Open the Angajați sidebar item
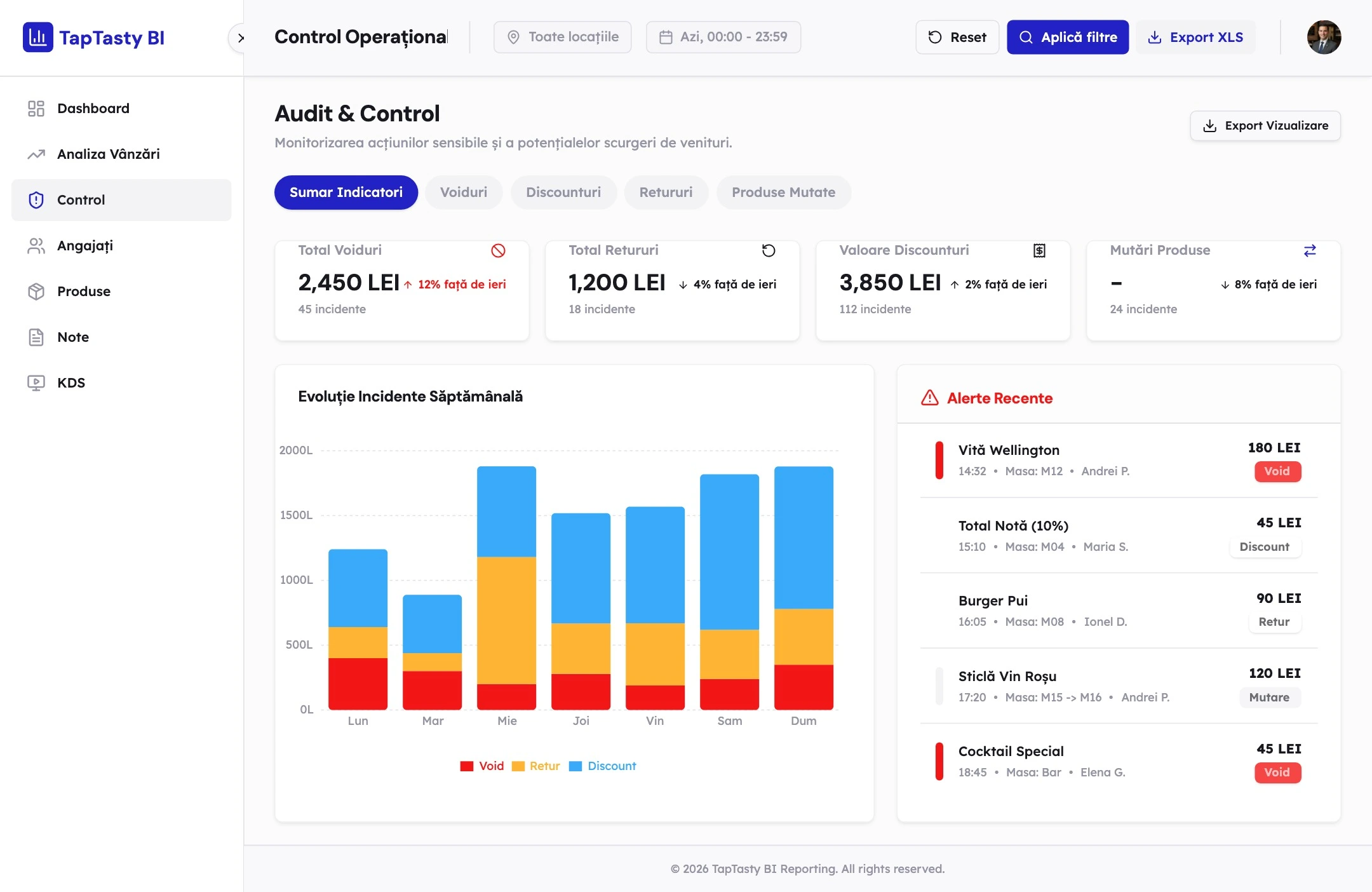1372x892 pixels. tap(121, 246)
